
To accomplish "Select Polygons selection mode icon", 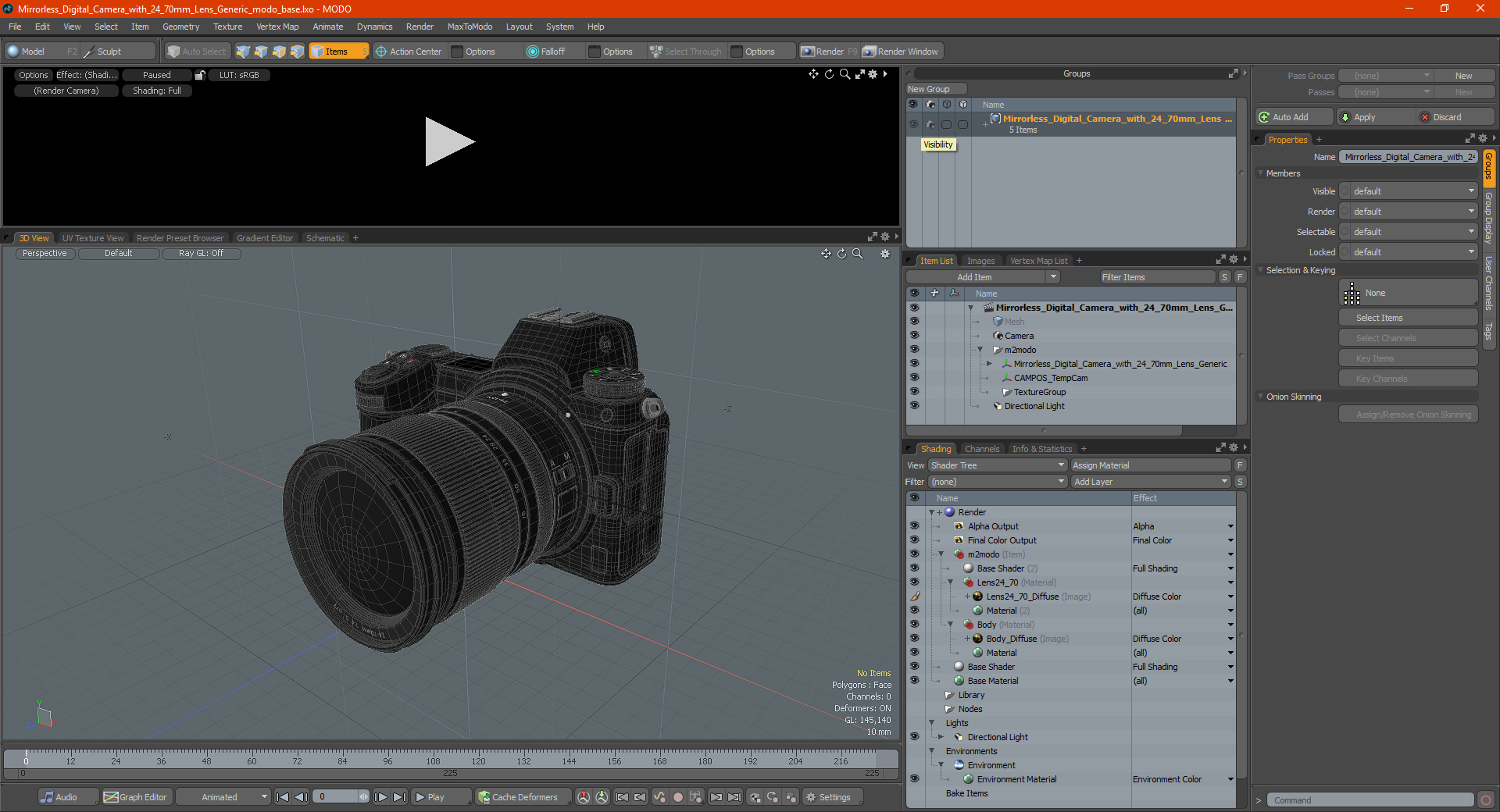I will (x=279, y=52).
